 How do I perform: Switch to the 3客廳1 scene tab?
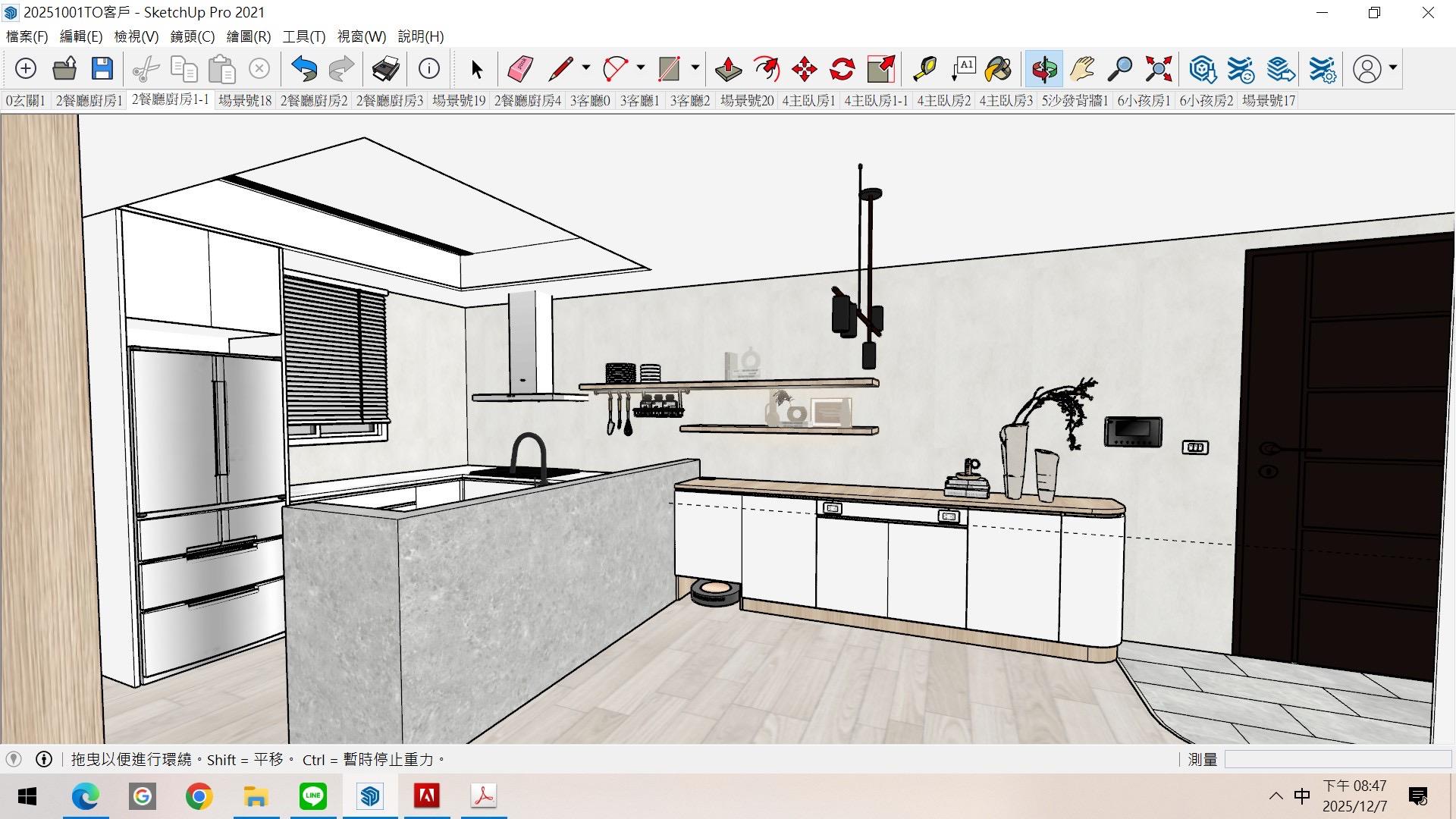[639, 101]
